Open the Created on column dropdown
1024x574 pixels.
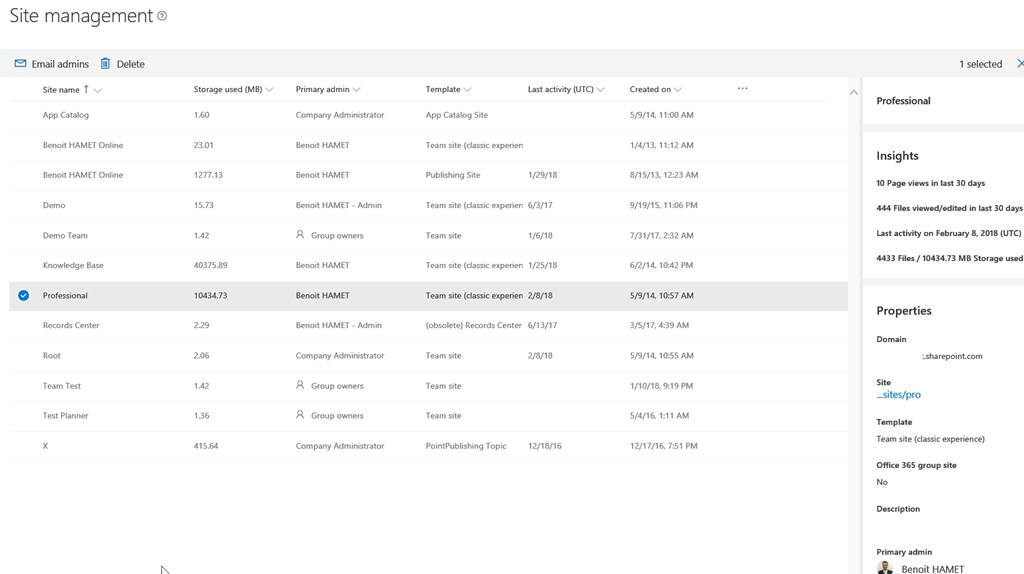click(678, 90)
